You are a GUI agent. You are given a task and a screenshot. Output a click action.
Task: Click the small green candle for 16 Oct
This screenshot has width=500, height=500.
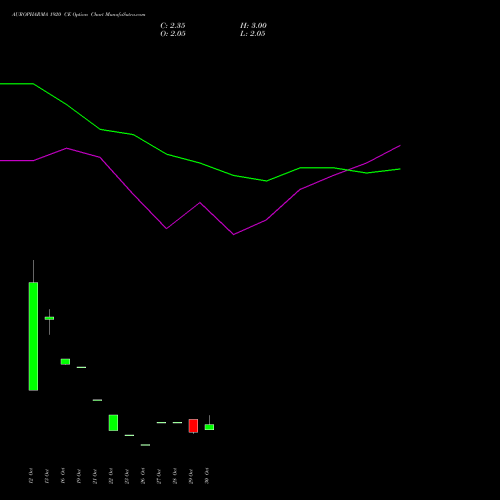coord(65,362)
